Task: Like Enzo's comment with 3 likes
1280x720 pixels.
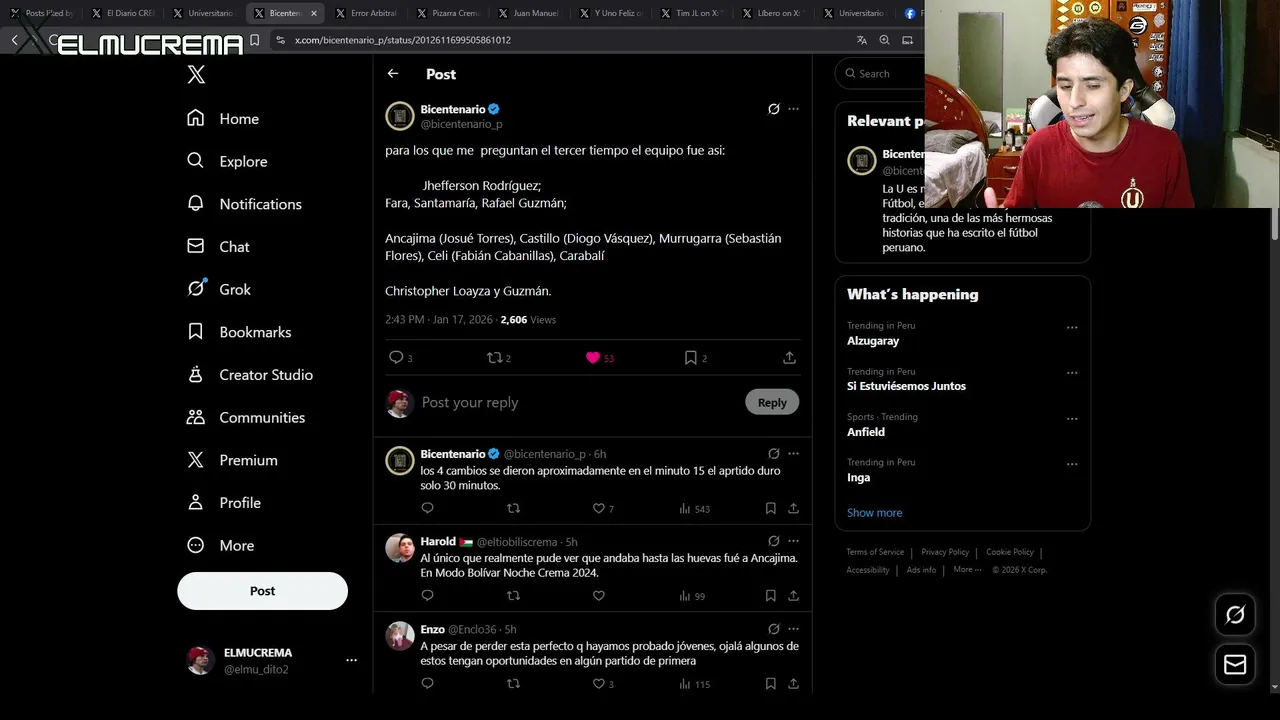Action: pyautogui.click(x=603, y=684)
